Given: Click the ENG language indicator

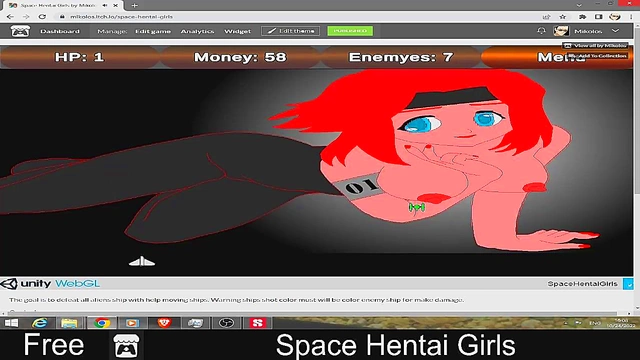Looking at the screenshot, I should [x=594, y=323].
